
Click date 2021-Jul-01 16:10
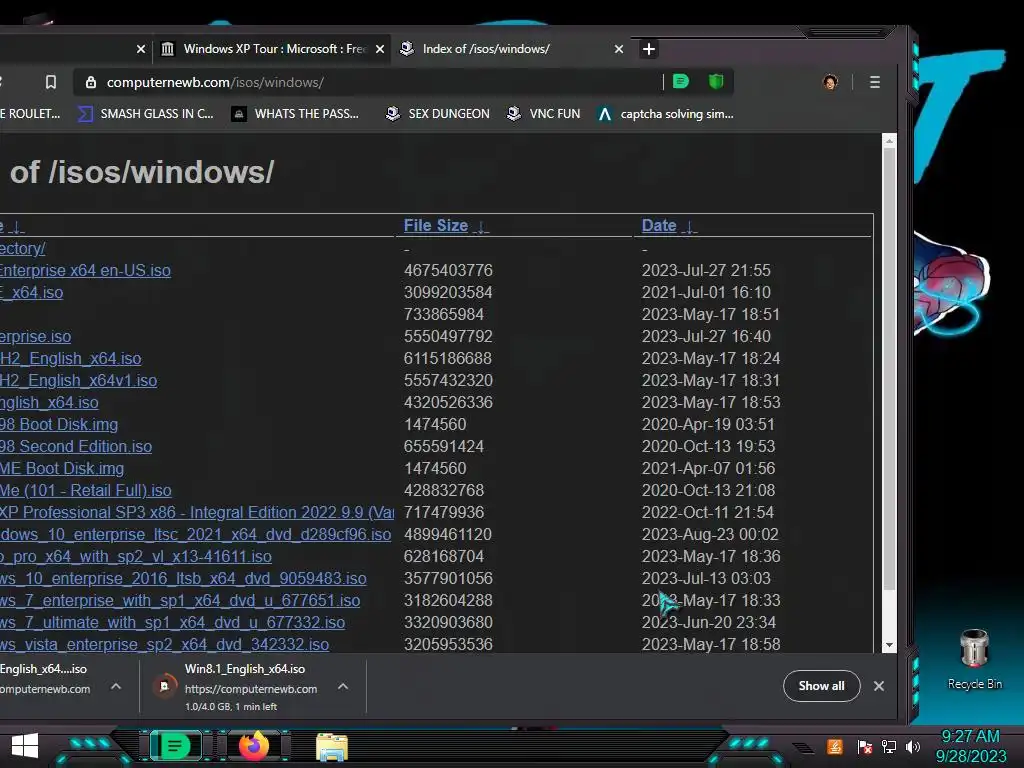pos(706,293)
